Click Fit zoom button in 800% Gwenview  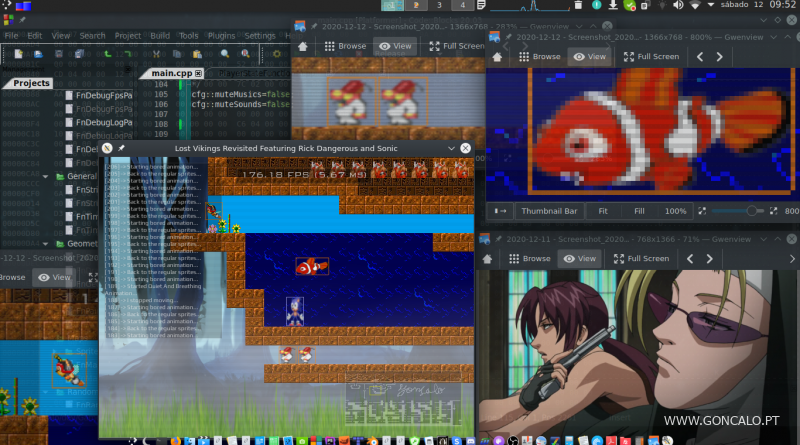[603, 211]
